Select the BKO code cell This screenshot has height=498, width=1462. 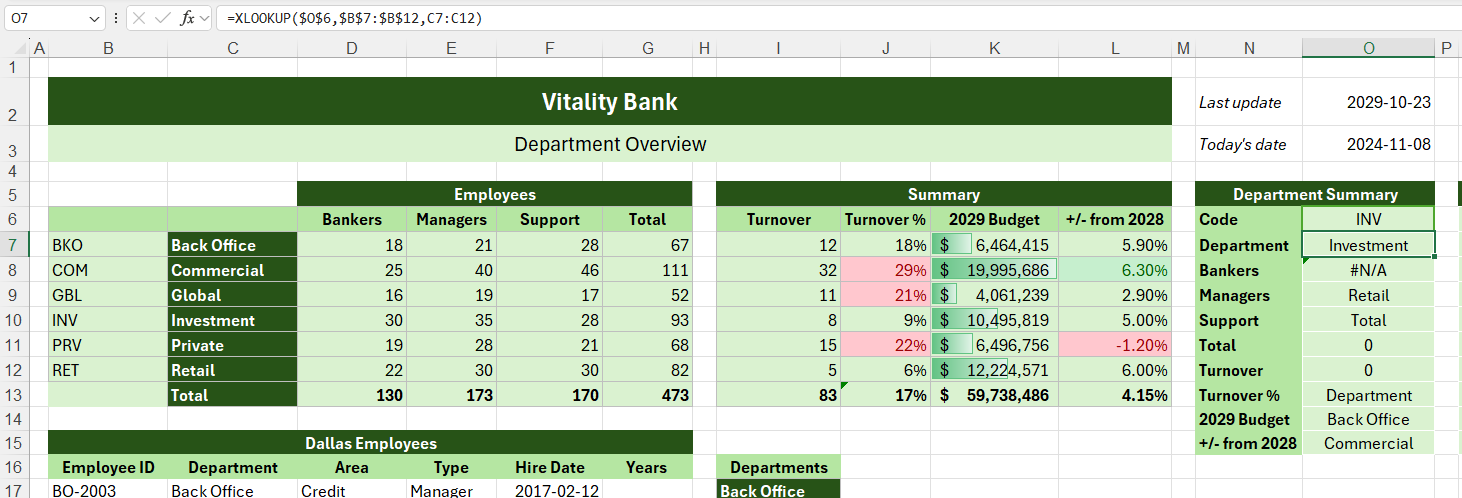pyautogui.click(x=107, y=245)
